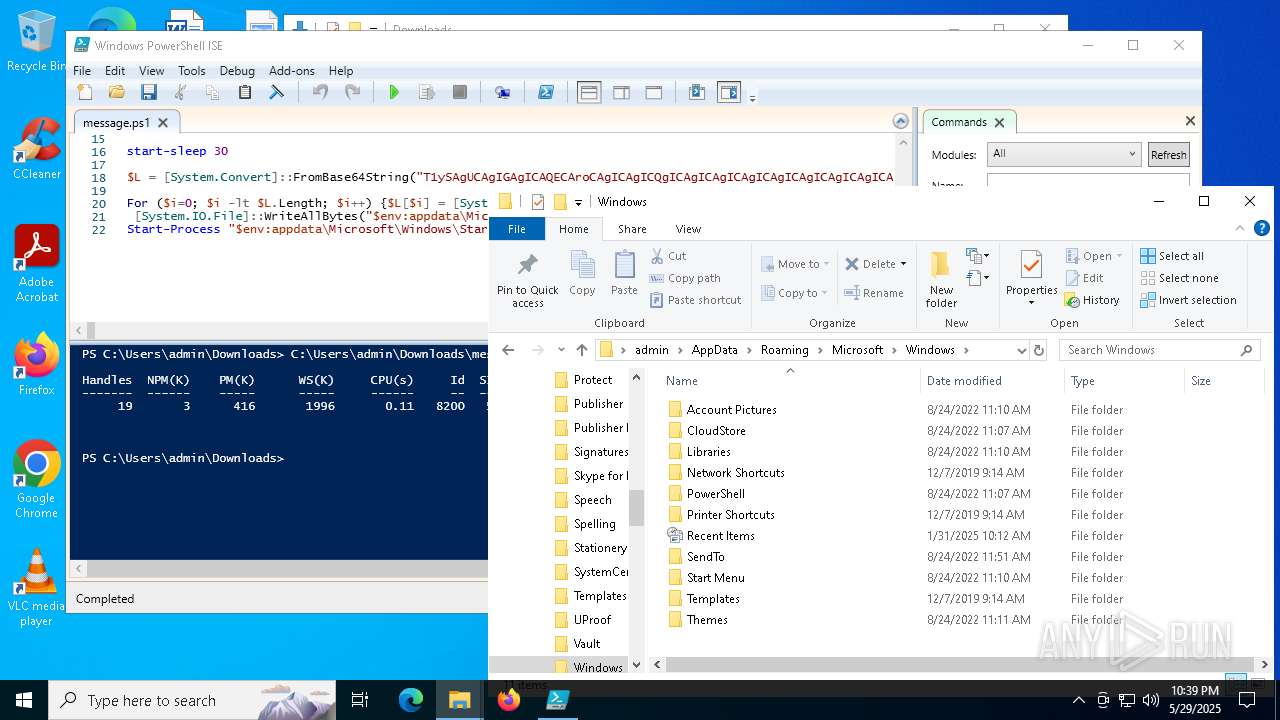Open the Tools menu in PowerShell ISE
The image size is (1280, 720).
click(192, 70)
